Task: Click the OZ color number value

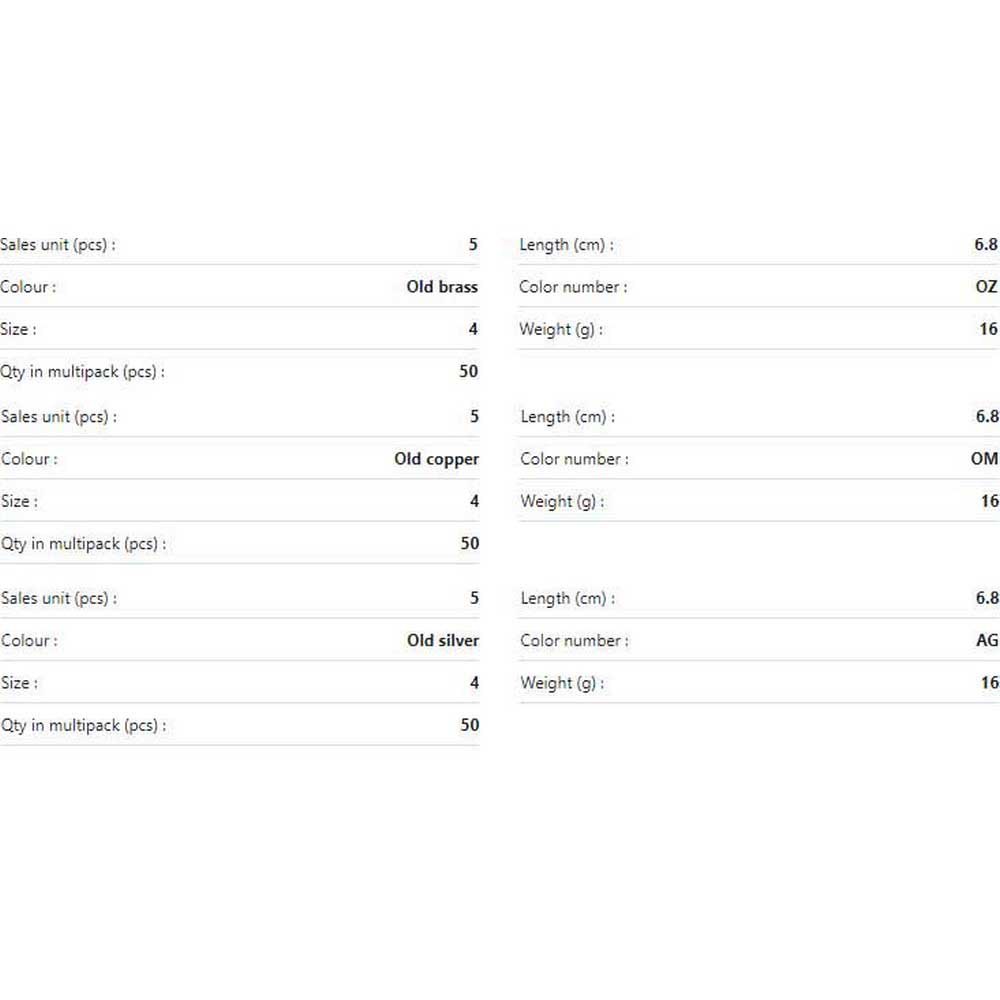Action: (986, 287)
